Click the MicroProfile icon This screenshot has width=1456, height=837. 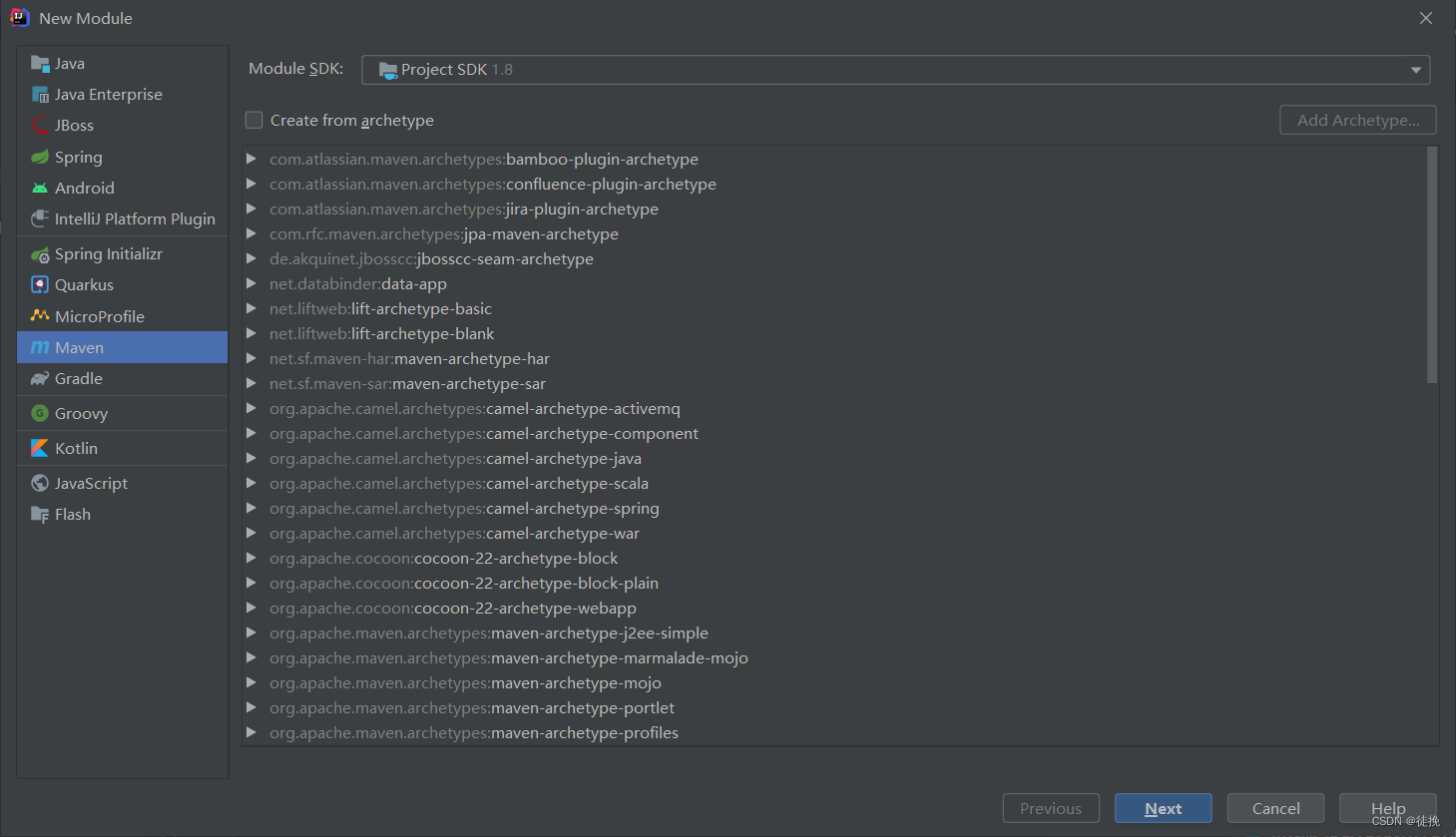point(40,316)
